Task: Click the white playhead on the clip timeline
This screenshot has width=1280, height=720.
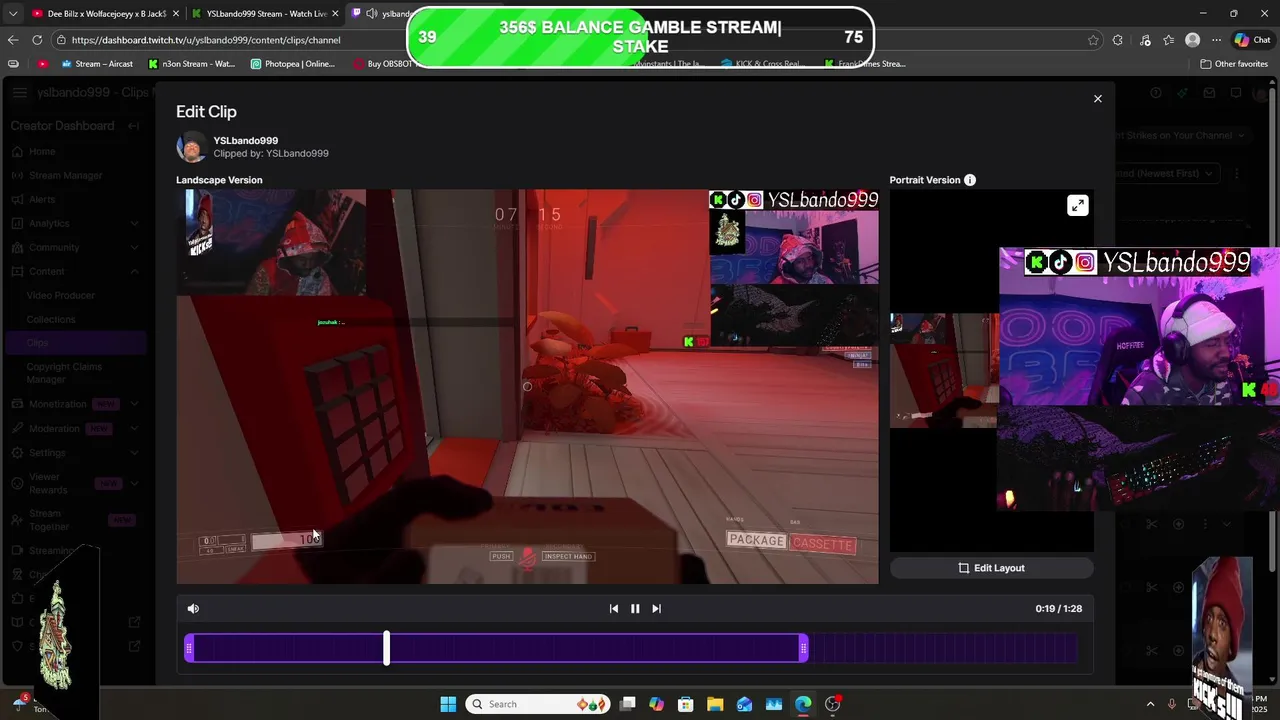Action: pyautogui.click(x=386, y=649)
